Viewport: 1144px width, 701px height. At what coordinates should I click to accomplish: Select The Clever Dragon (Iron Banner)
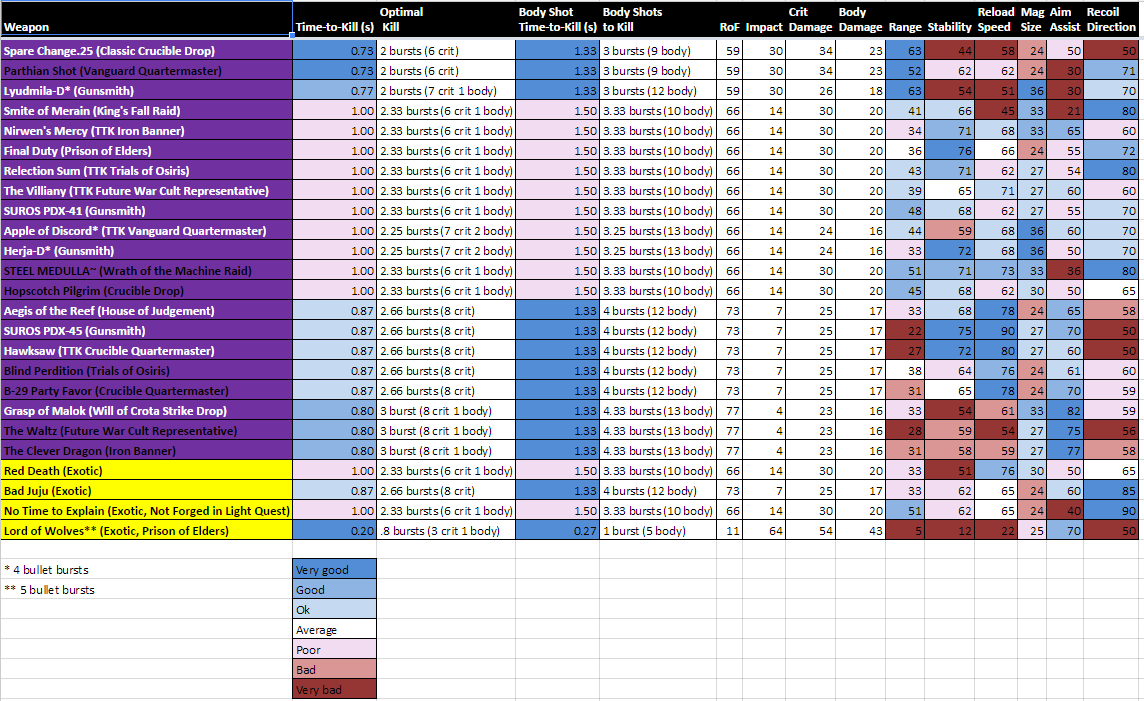click(147, 451)
